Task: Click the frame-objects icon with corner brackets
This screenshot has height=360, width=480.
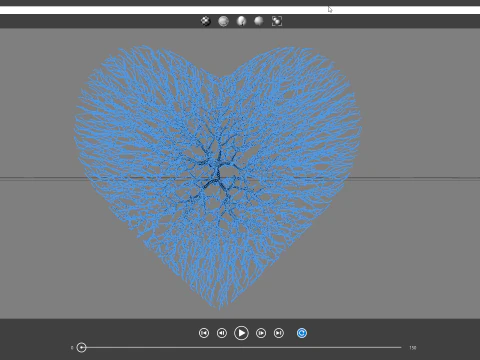Action: click(x=277, y=21)
